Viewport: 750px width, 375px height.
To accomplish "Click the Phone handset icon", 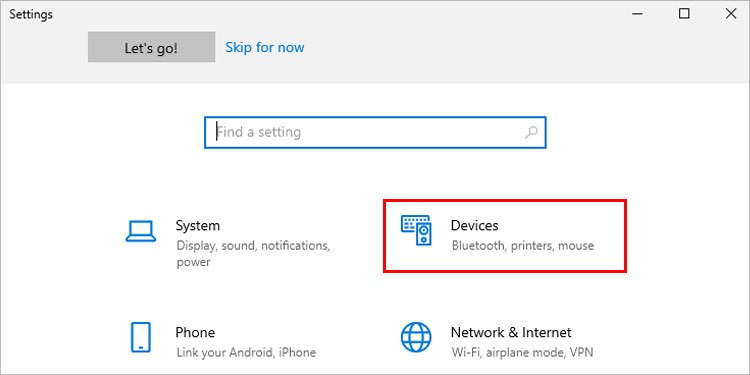I will [141, 337].
